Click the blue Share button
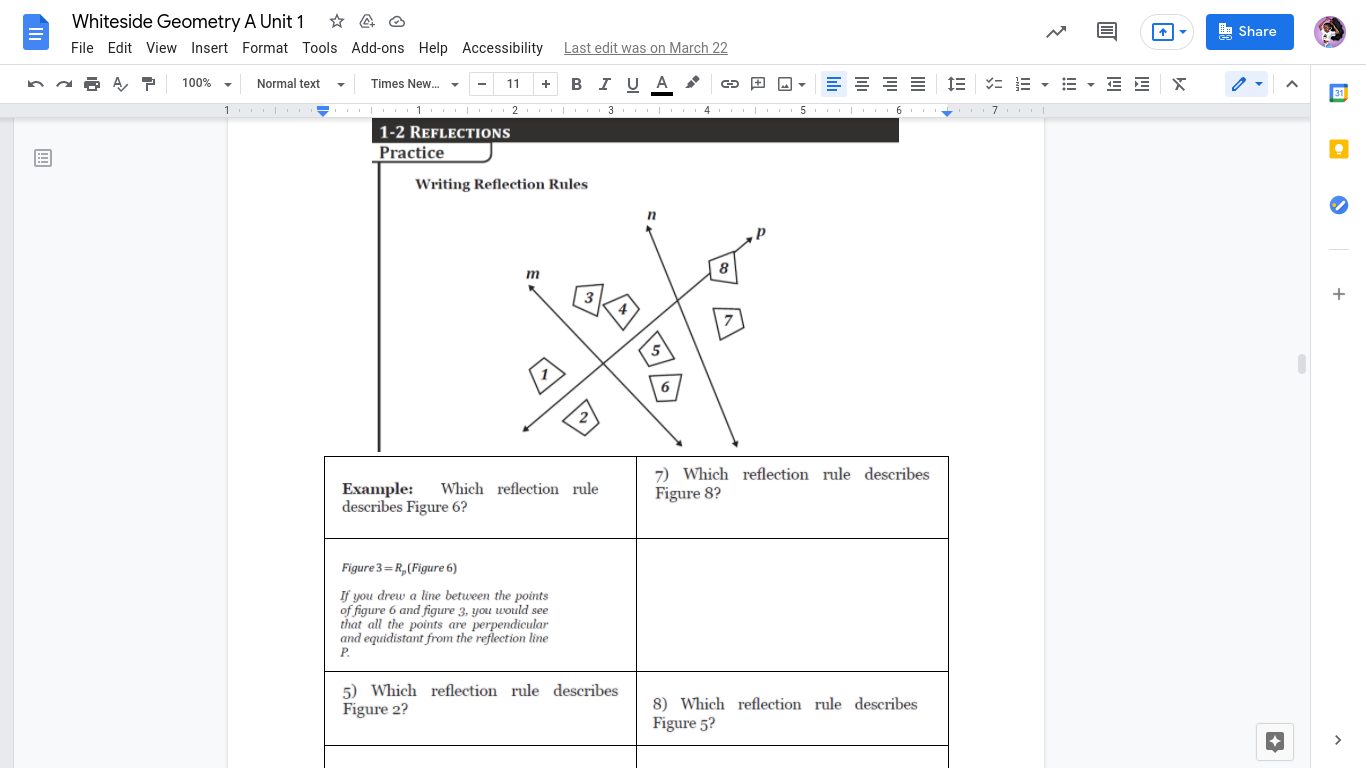 [1249, 32]
